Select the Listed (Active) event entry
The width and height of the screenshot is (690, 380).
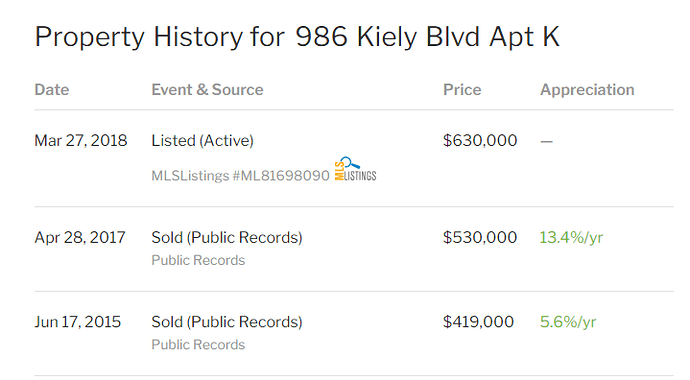click(202, 141)
